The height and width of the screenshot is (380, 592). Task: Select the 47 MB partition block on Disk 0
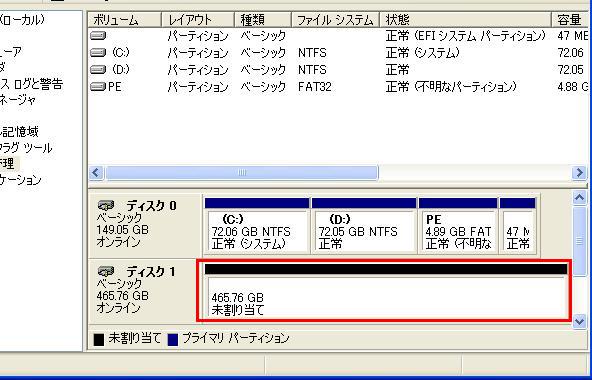tap(518, 227)
